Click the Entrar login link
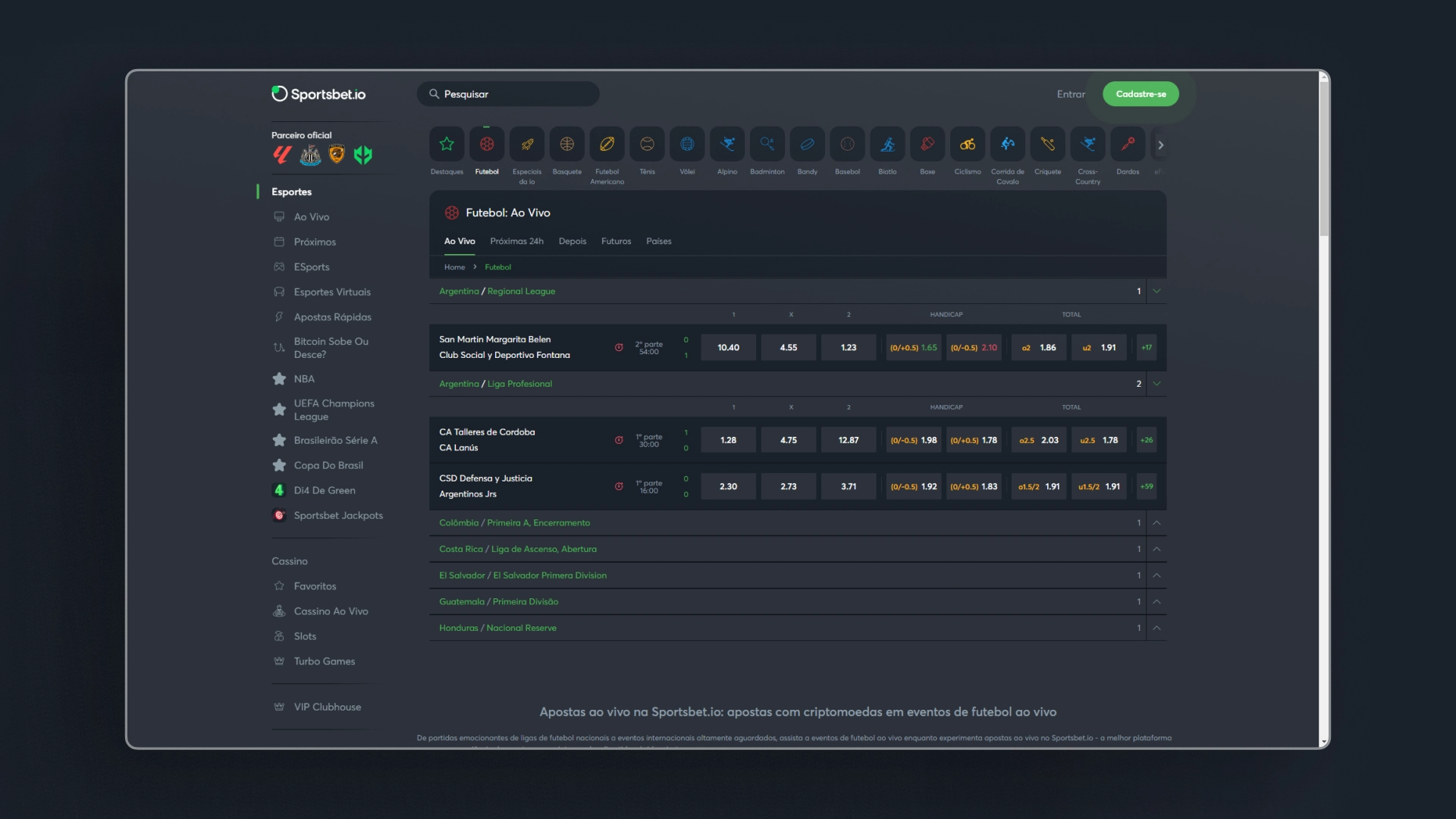This screenshot has height=819, width=1456. point(1071,94)
